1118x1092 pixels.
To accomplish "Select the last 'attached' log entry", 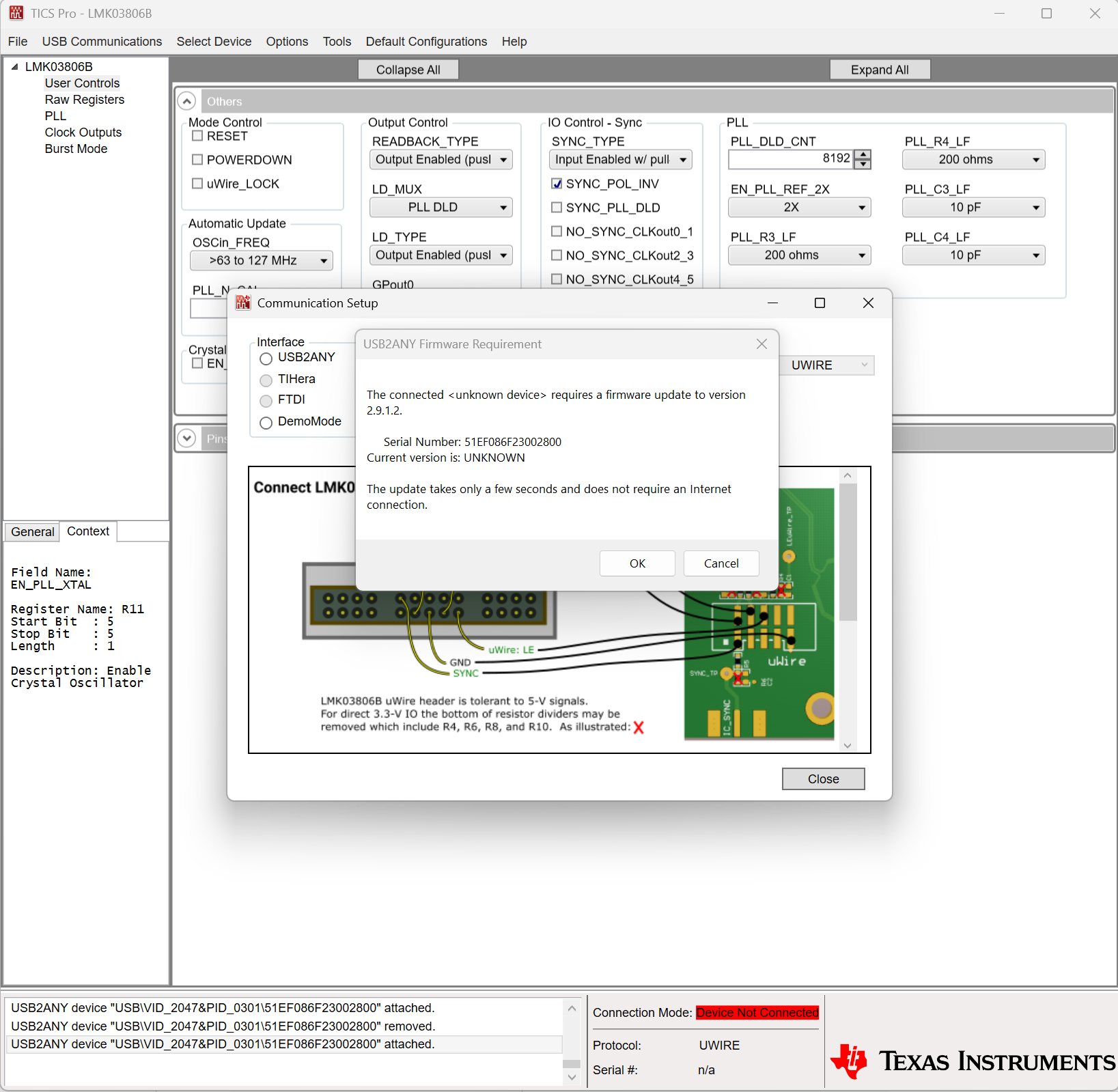I will [284, 1044].
